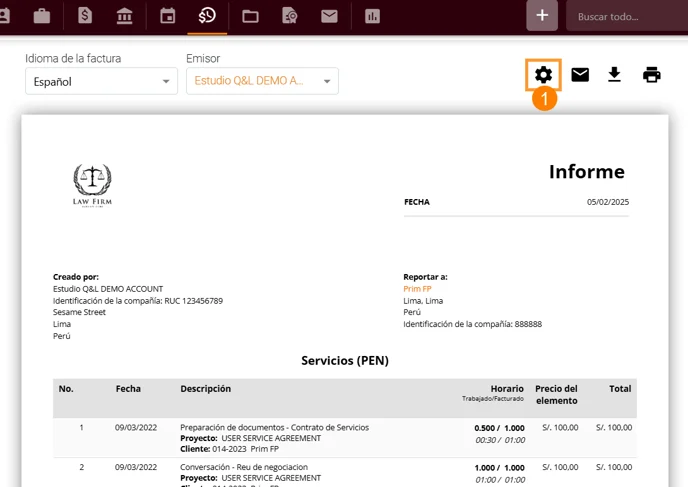Open the Emisor dropdown

(x=262, y=81)
